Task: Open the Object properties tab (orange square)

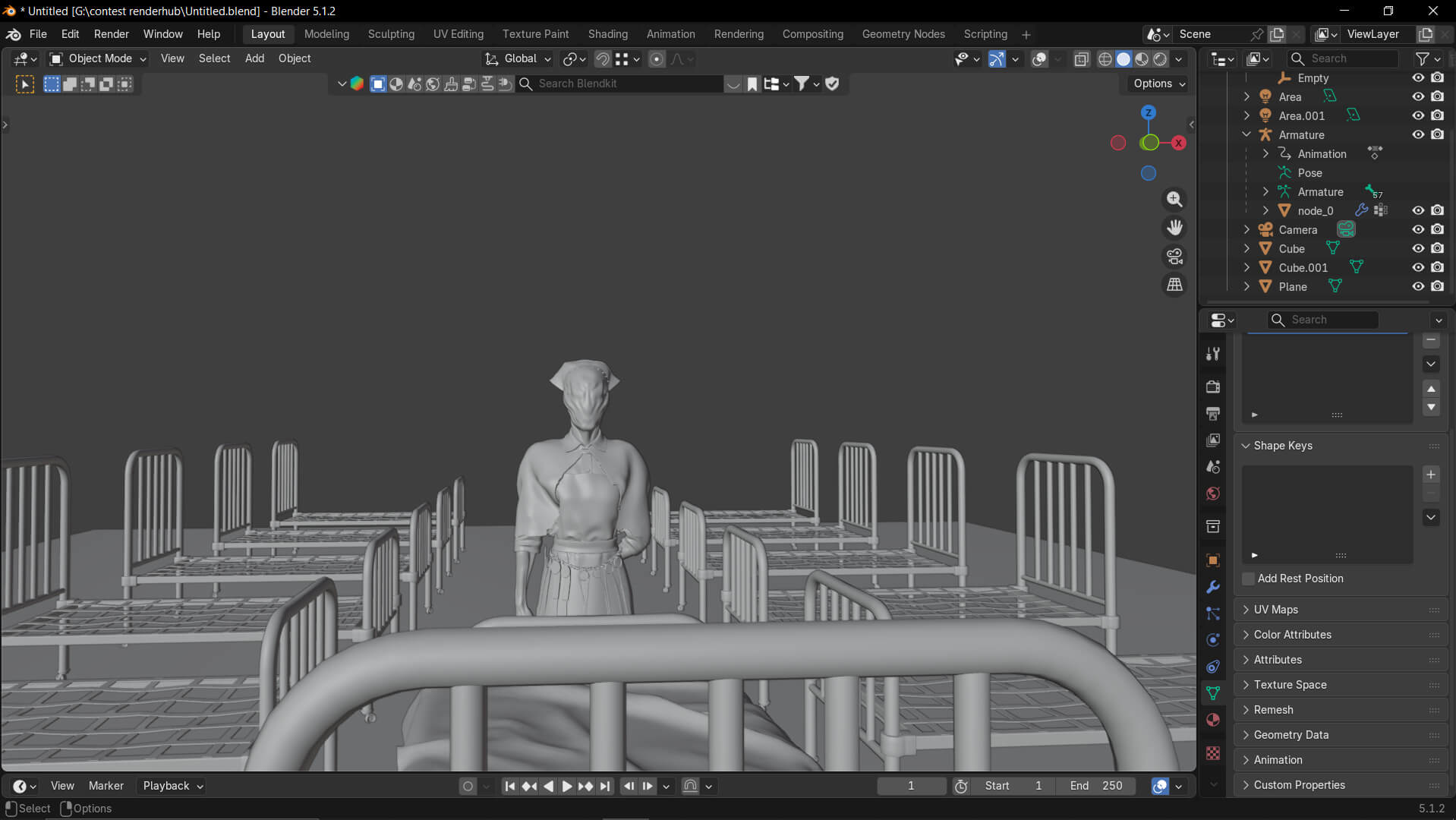Action: tap(1213, 560)
